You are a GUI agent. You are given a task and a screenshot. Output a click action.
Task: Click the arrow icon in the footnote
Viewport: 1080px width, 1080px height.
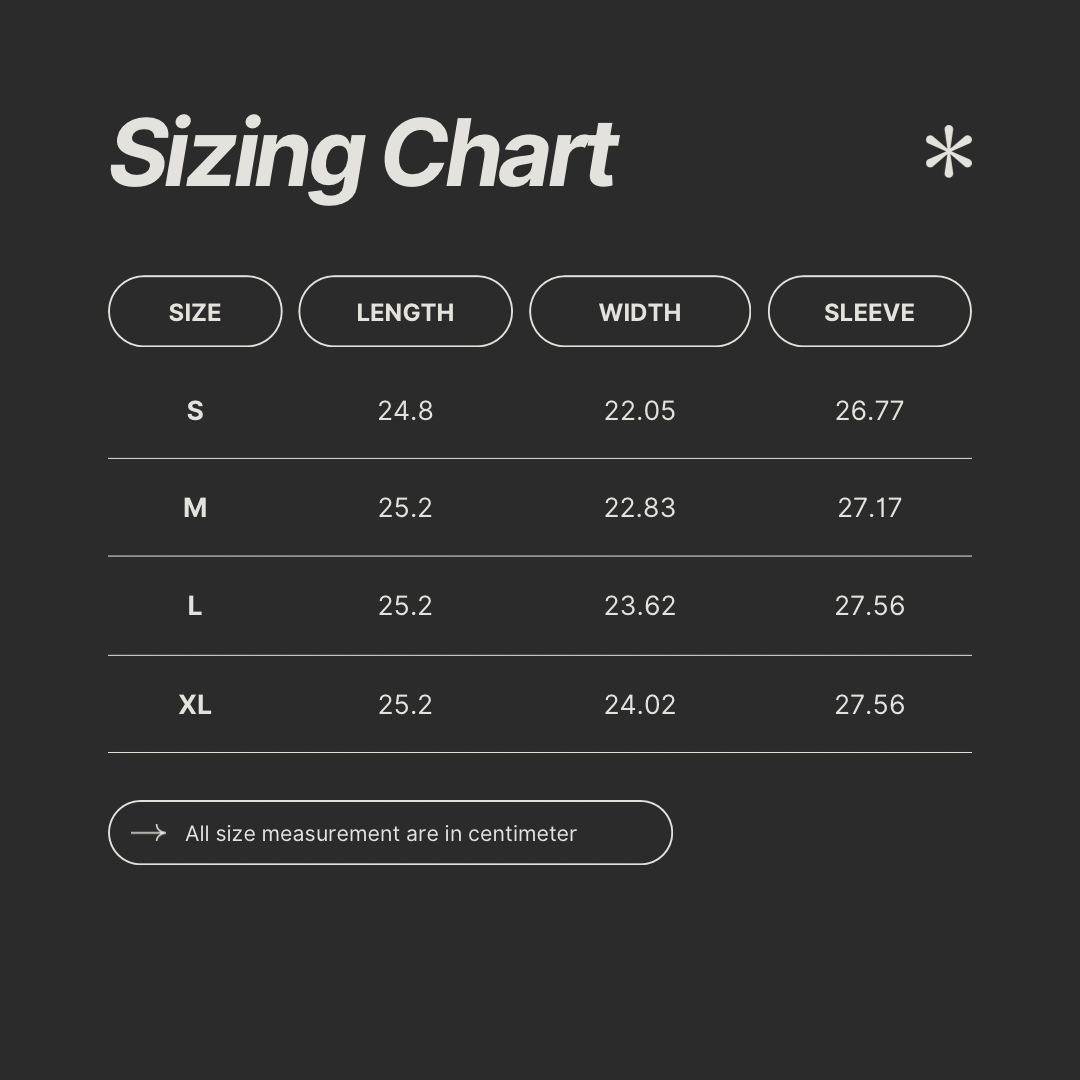(148, 833)
